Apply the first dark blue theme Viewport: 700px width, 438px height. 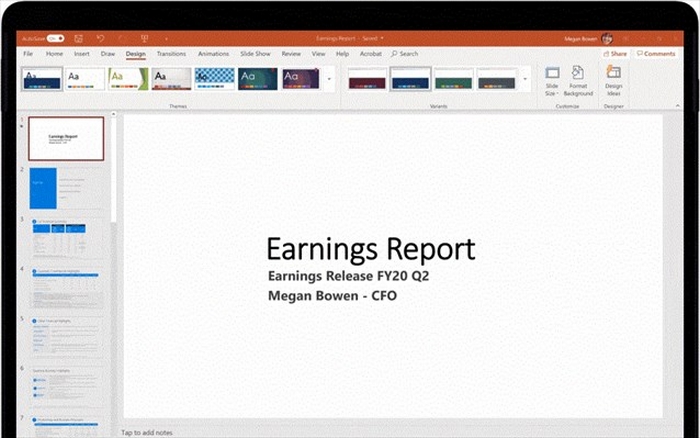[x=42, y=79]
